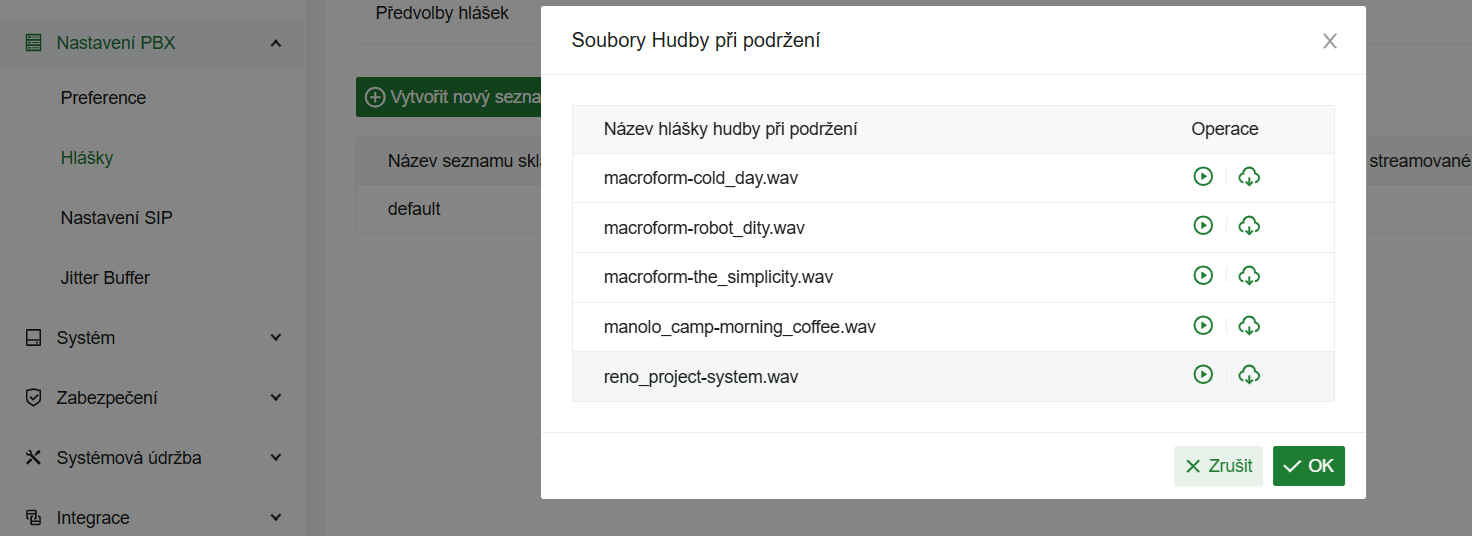Download macroform-cold_day.wav file

[x=1249, y=177]
